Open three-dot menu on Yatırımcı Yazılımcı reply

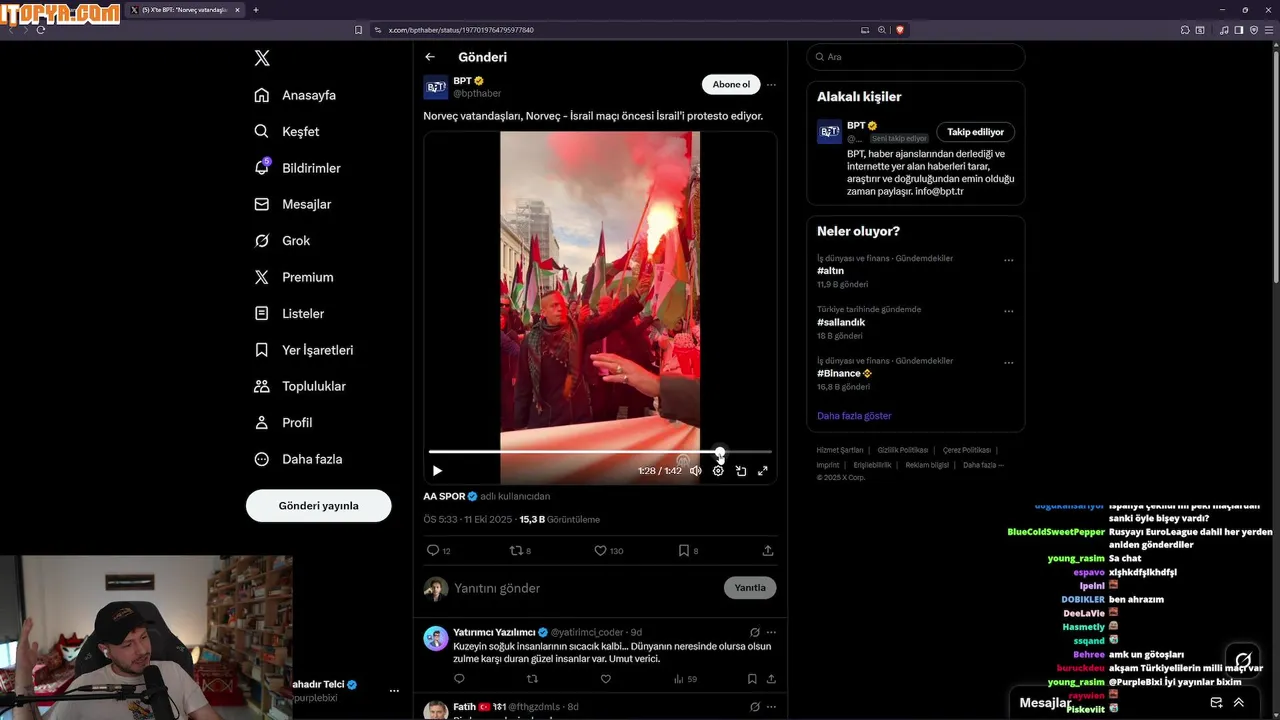click(771, 632)
